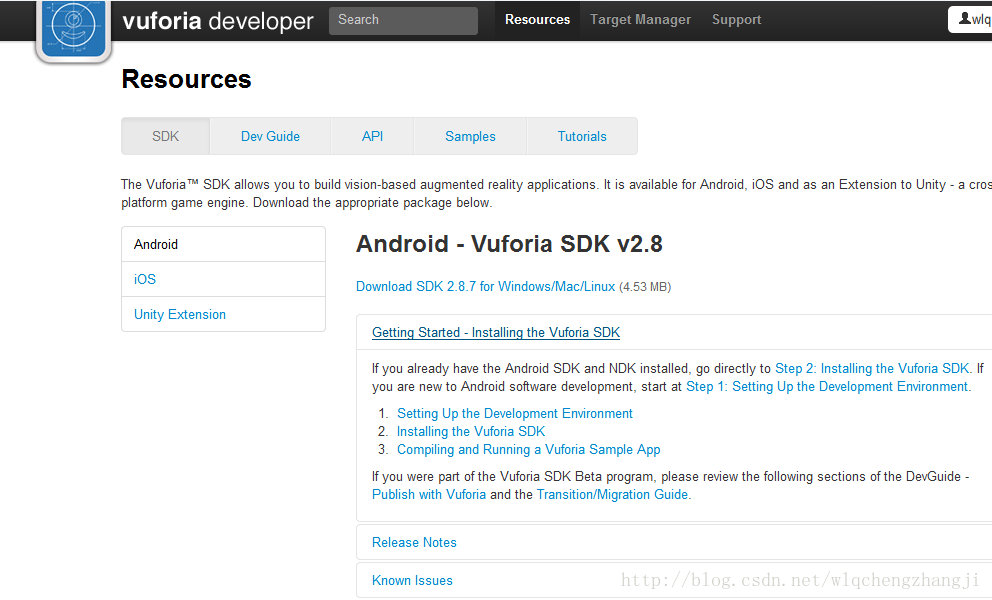Open Compiling and Running a Vuforia Sample App
Image resolution: width=992 pixels, height=600 pixels.
[x=529, y=449]
